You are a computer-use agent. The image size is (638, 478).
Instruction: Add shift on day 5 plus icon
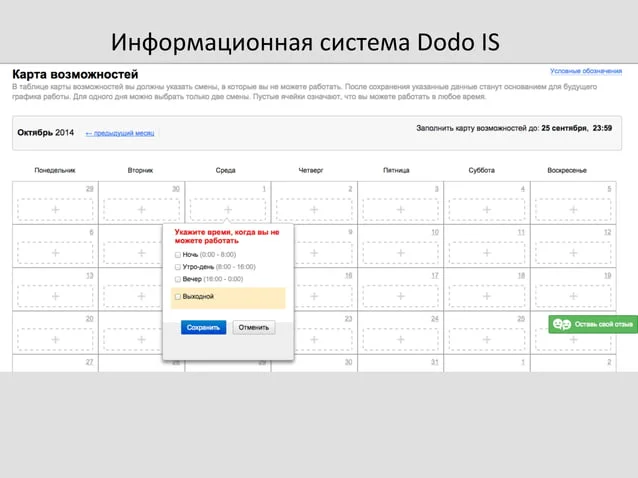pyautogui.click(x=573, y=210)
